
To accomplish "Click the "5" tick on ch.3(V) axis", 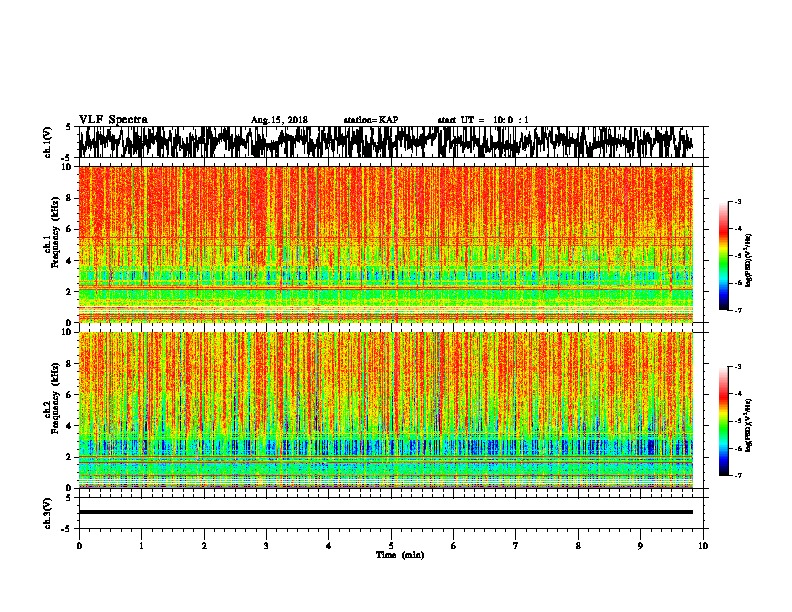I will (x=68, y=498).
